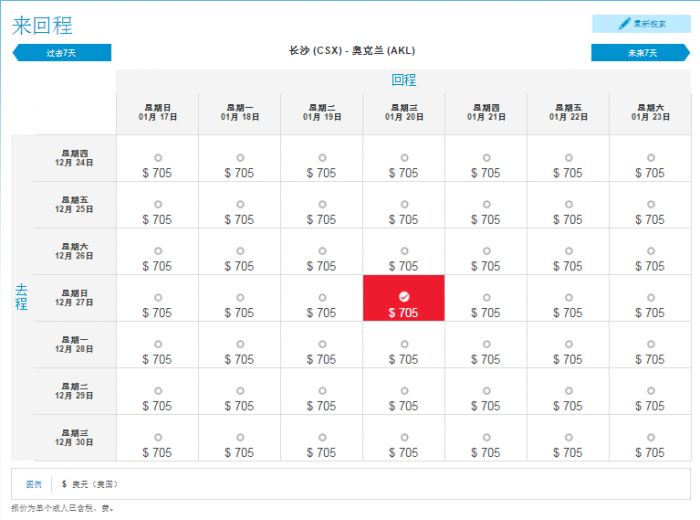
Task: Go to next 7 days (未来7天)
Action: [641, 53]
